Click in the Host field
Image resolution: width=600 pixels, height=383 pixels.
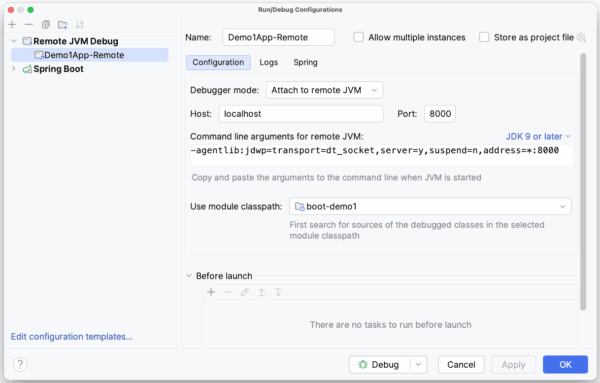[x=301, y=114]
